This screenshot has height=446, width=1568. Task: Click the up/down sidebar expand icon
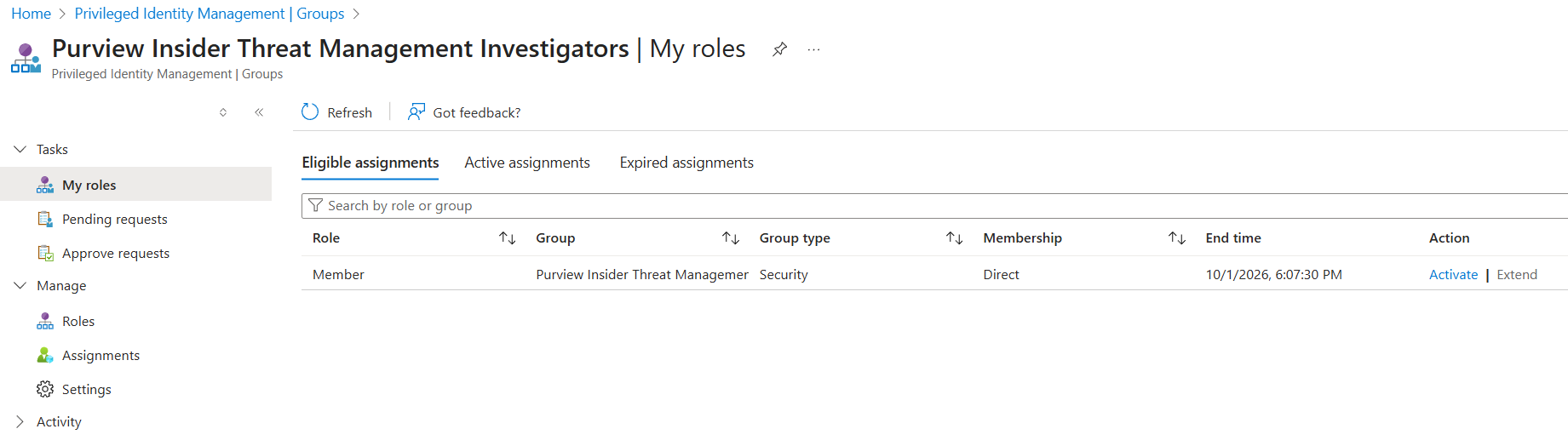223,112
